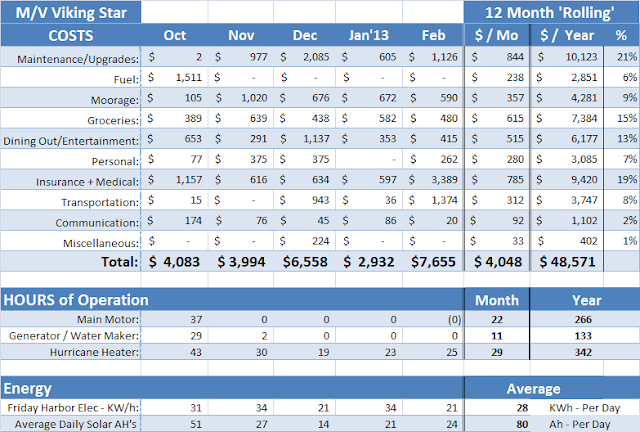Select Generator yearly hours 133

tap(583, 336)
